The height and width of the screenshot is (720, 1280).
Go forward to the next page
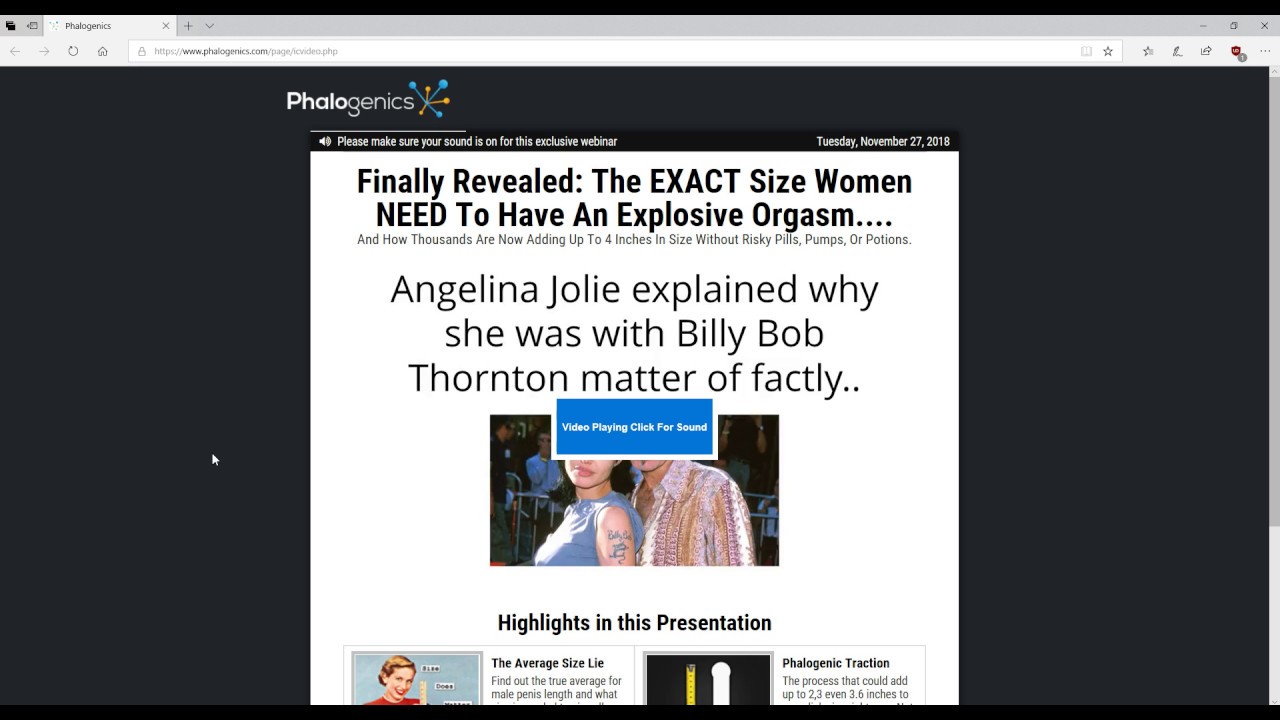coord(44,51)
